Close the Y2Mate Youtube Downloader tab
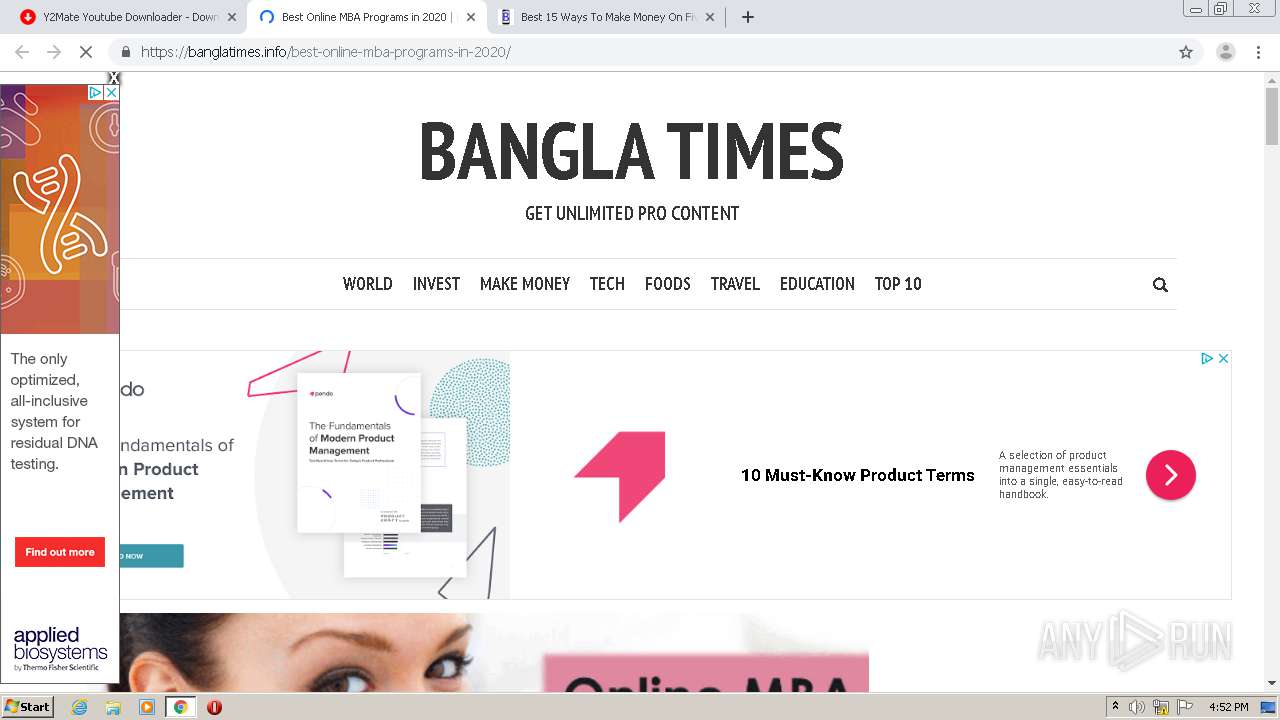This screenshot has width=1280, height=720. (x=232, y=17)
